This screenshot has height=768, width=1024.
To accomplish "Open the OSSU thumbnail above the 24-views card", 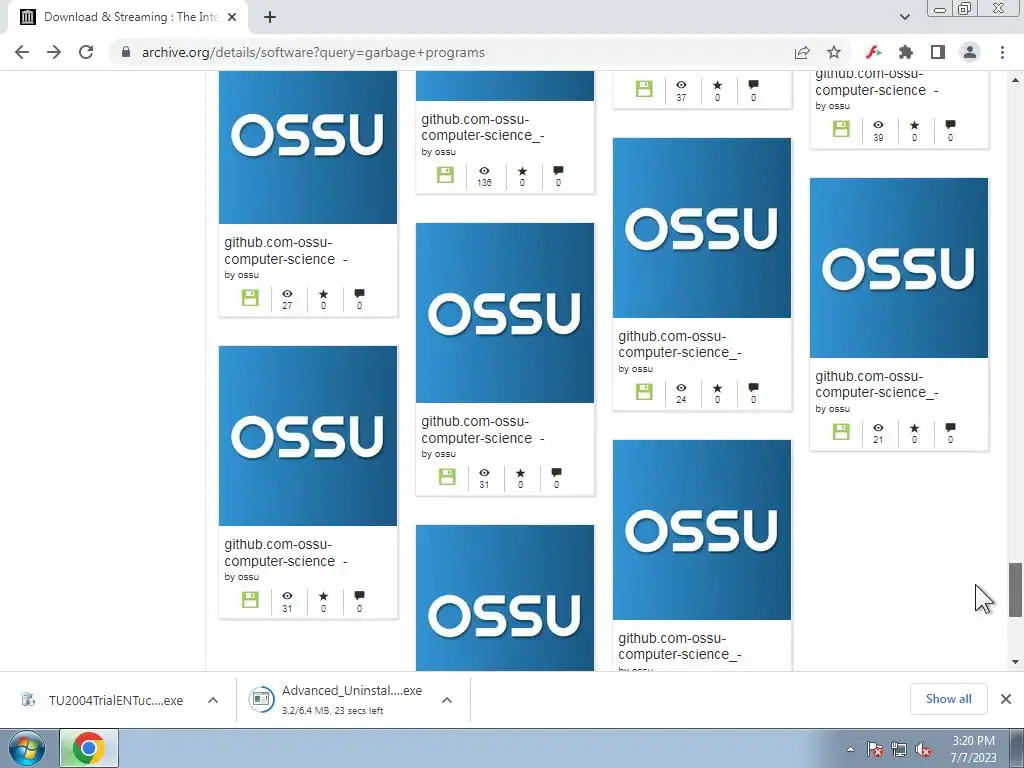I will pos(701,228).
